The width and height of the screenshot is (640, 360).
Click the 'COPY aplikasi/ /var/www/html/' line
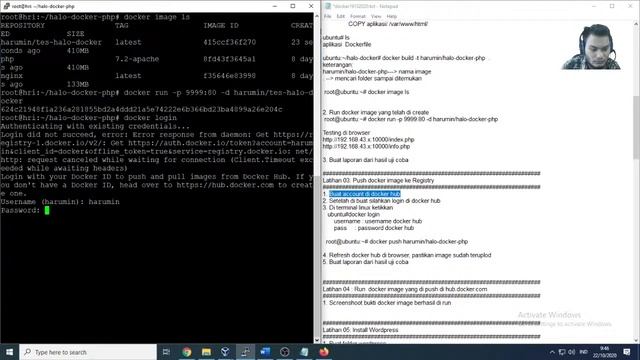tap(388, 24)
